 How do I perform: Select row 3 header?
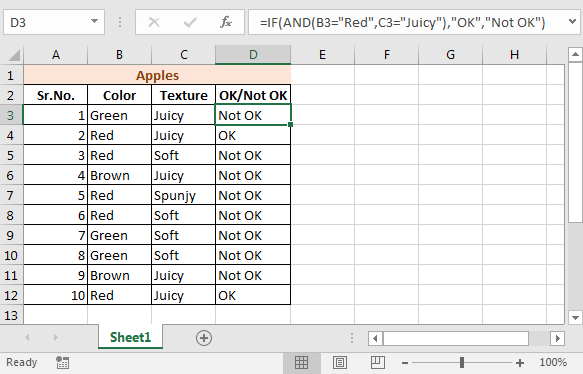(x=11, y=115)
